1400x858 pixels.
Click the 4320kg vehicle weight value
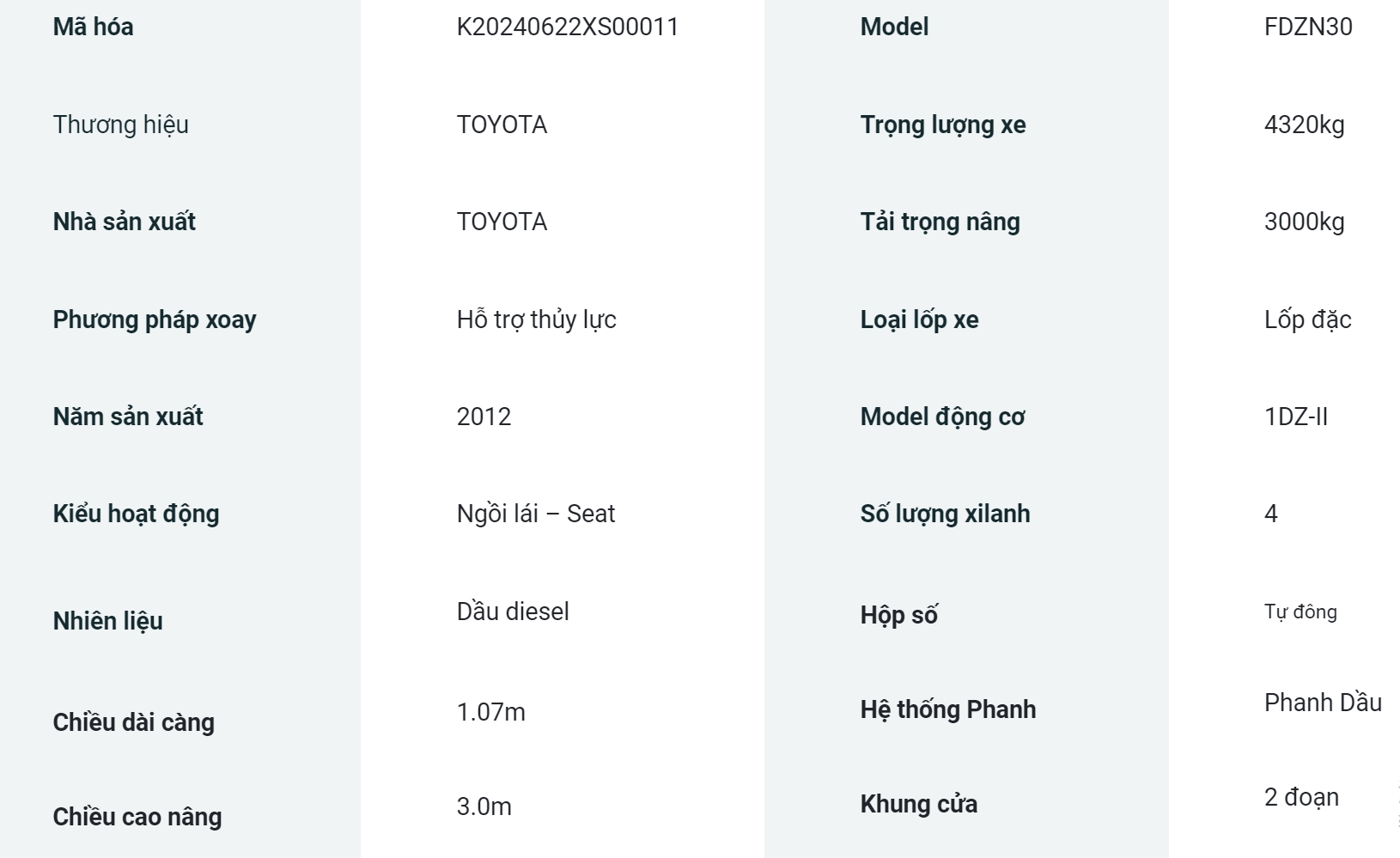tap(1304, 125)
